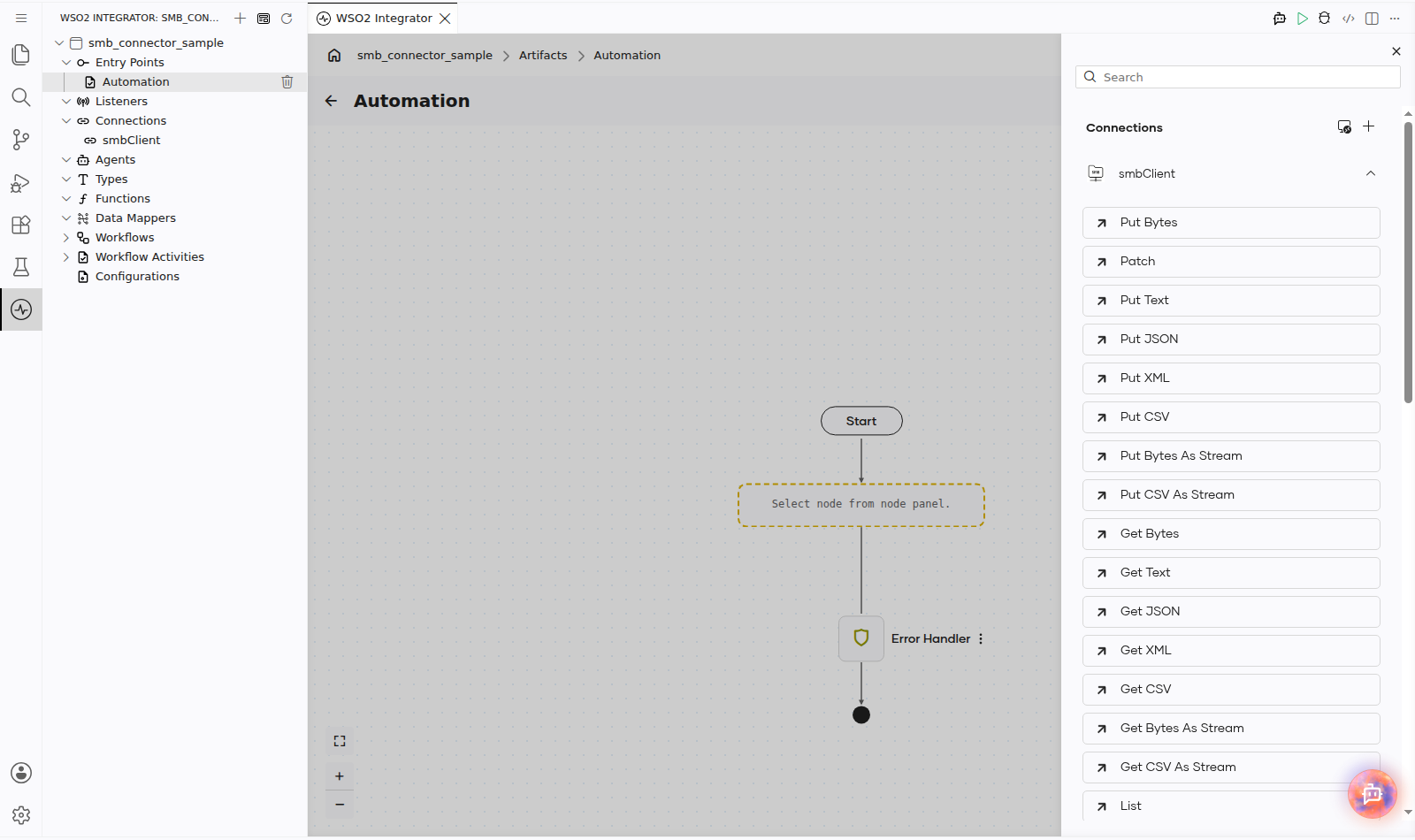Show source code view icon
Image resolution: width=1415 pixels, height=840 pixels.
(x=1349, y=18)
